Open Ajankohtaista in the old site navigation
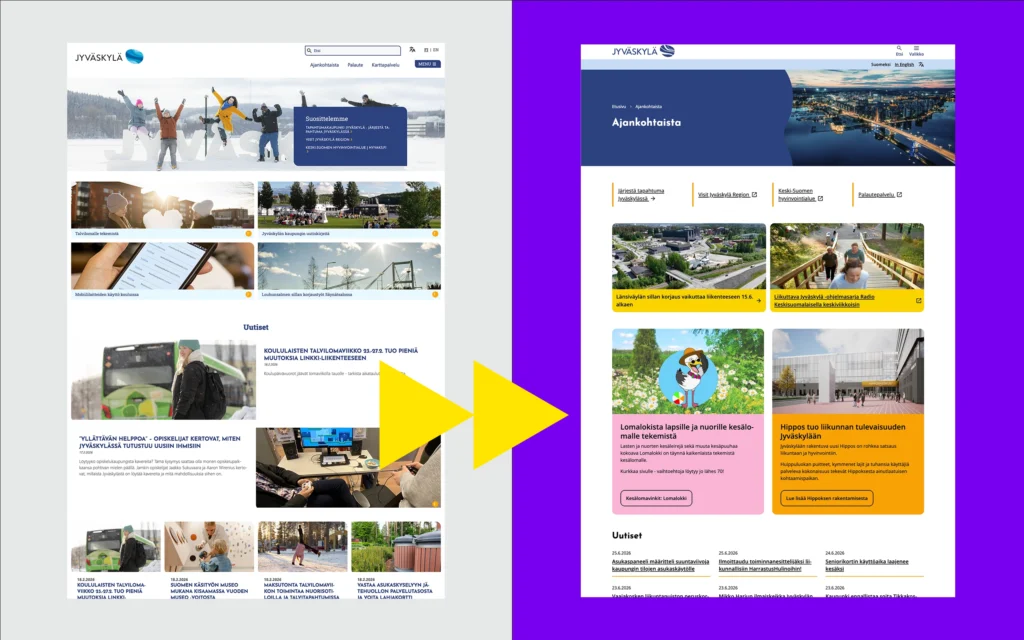 coord(324,65)
